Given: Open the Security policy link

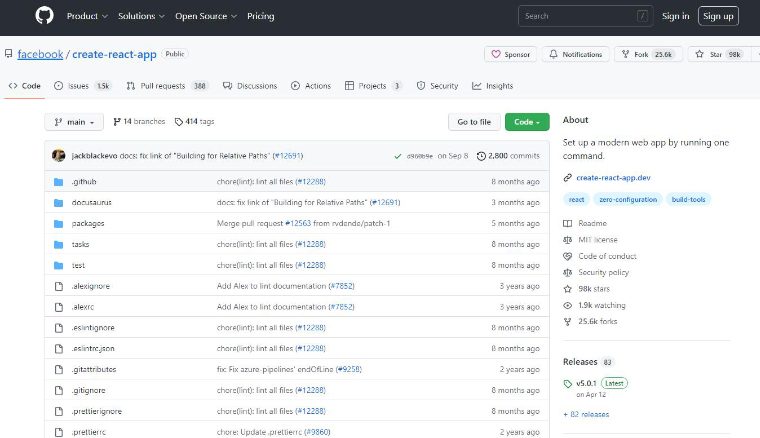Looking at the screenshot, I should click(603, 272).
